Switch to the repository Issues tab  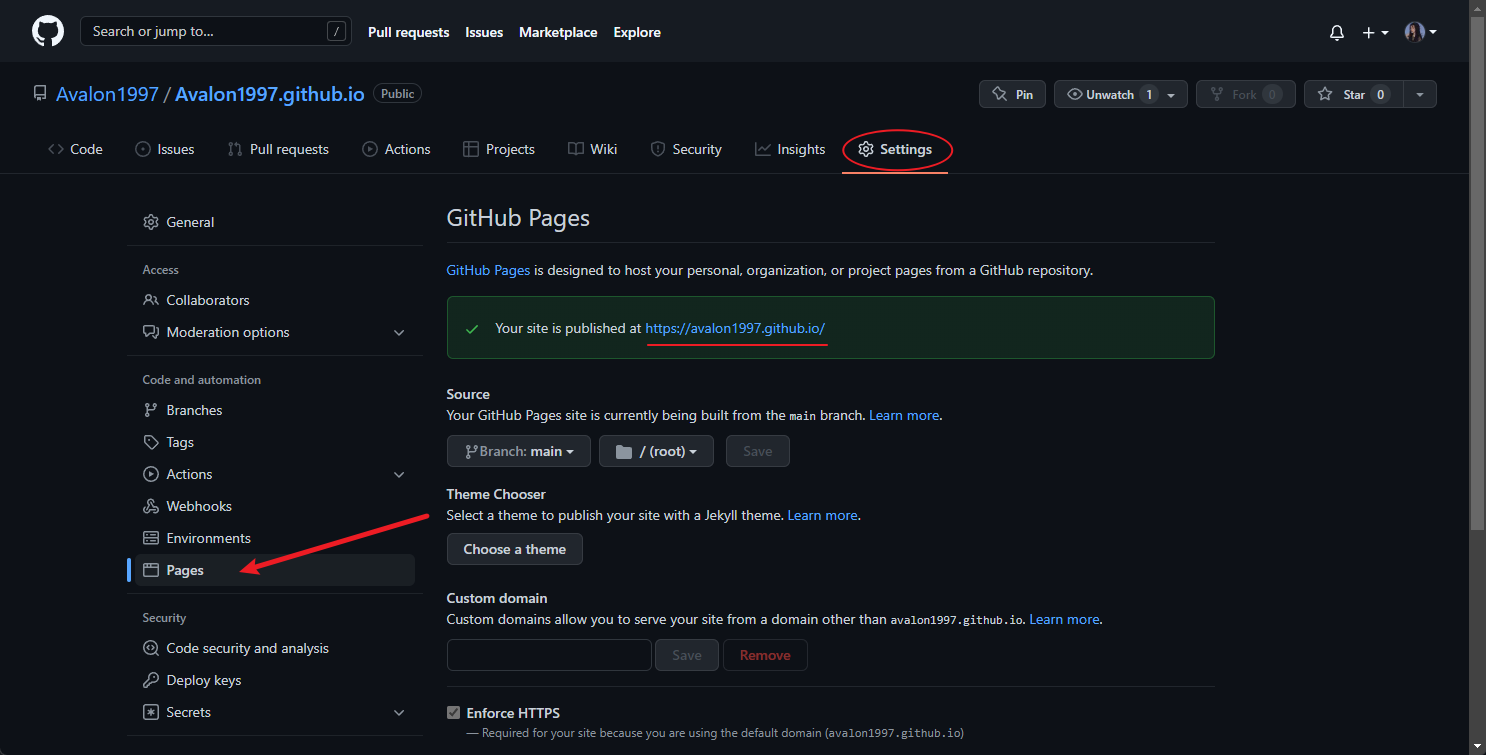tap(164, 149)
